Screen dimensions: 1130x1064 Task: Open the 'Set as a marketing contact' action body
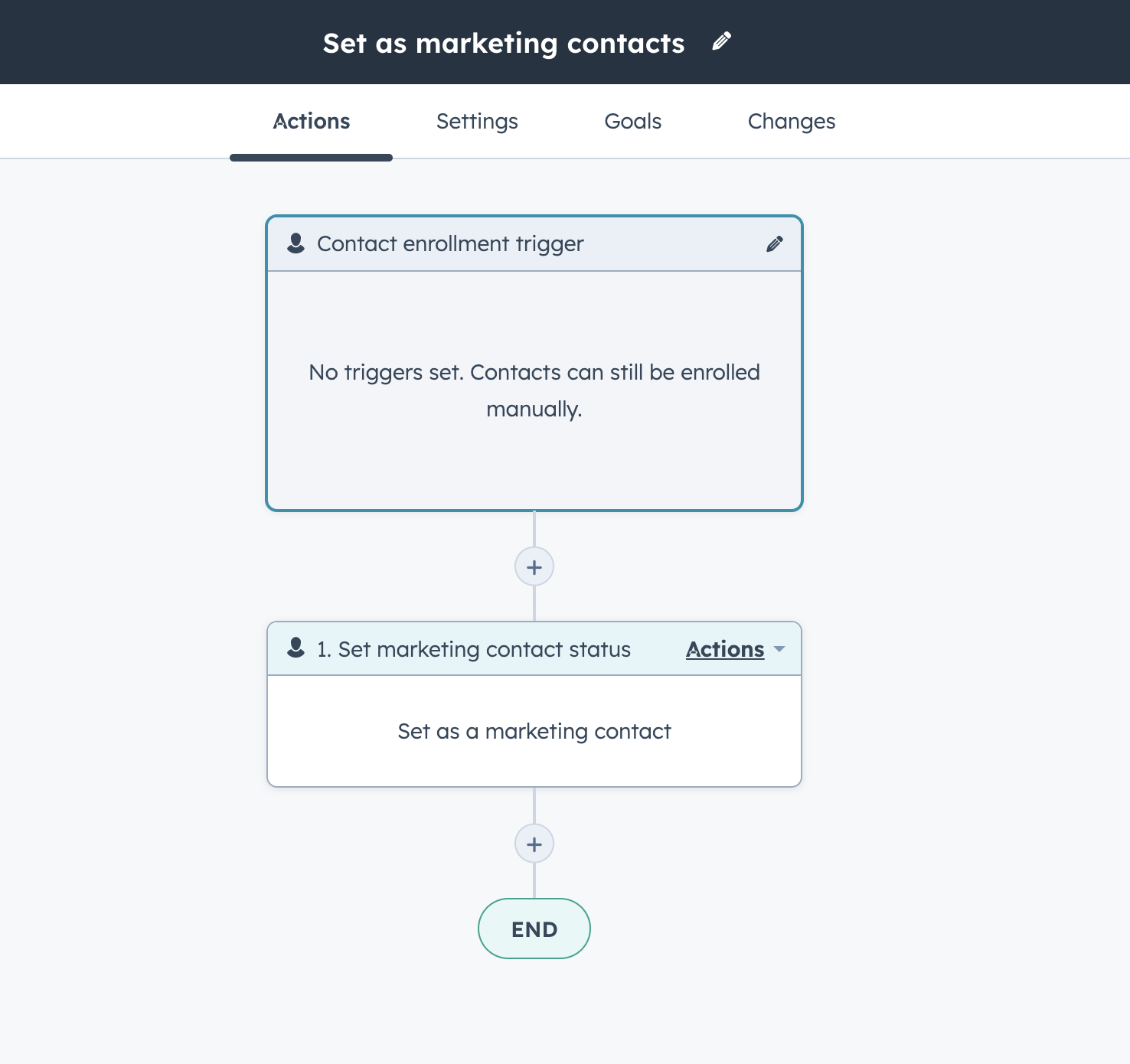pyautogui.click(x=534, y=731)
